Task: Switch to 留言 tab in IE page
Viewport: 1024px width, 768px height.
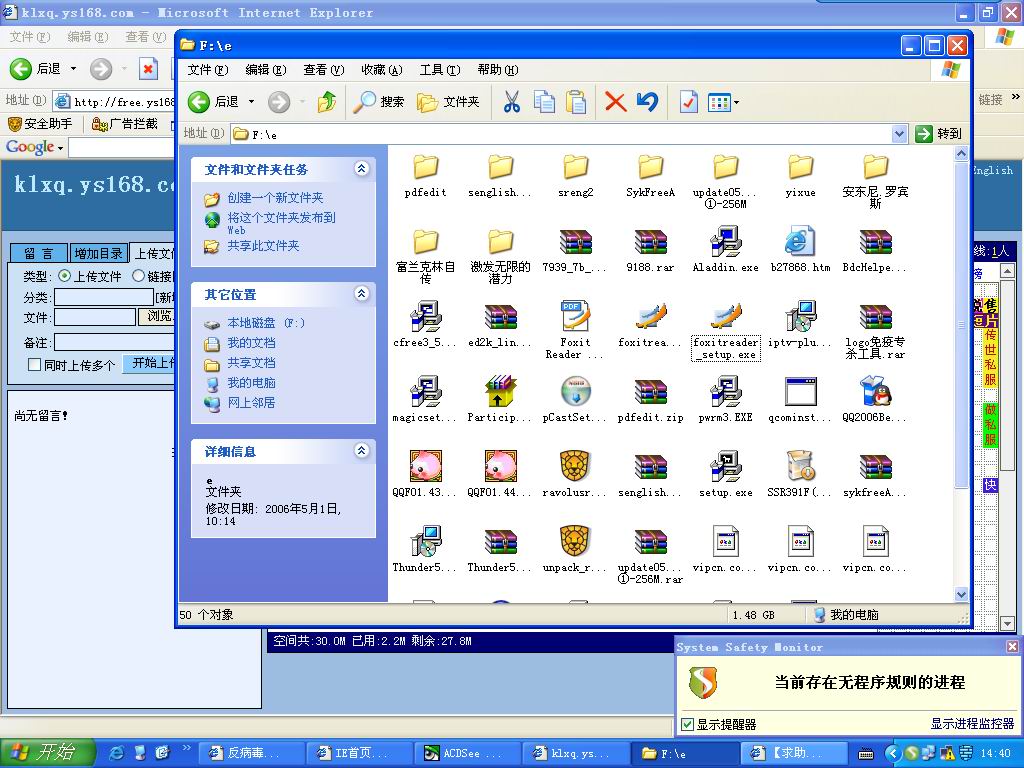Action: tap(39, 253)
